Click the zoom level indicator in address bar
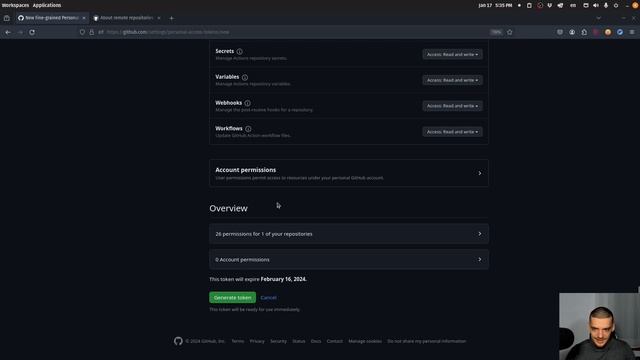 click(496, 32)
